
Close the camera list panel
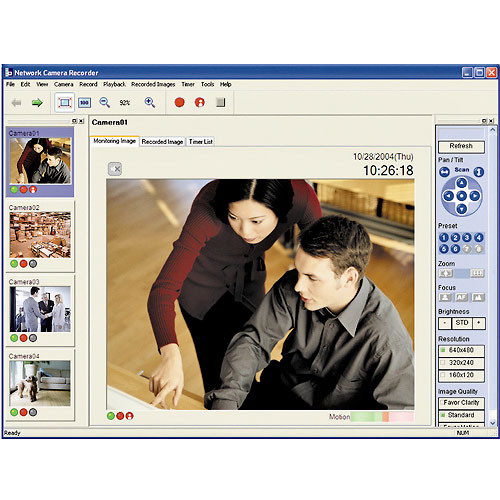(x=81, y=121)
